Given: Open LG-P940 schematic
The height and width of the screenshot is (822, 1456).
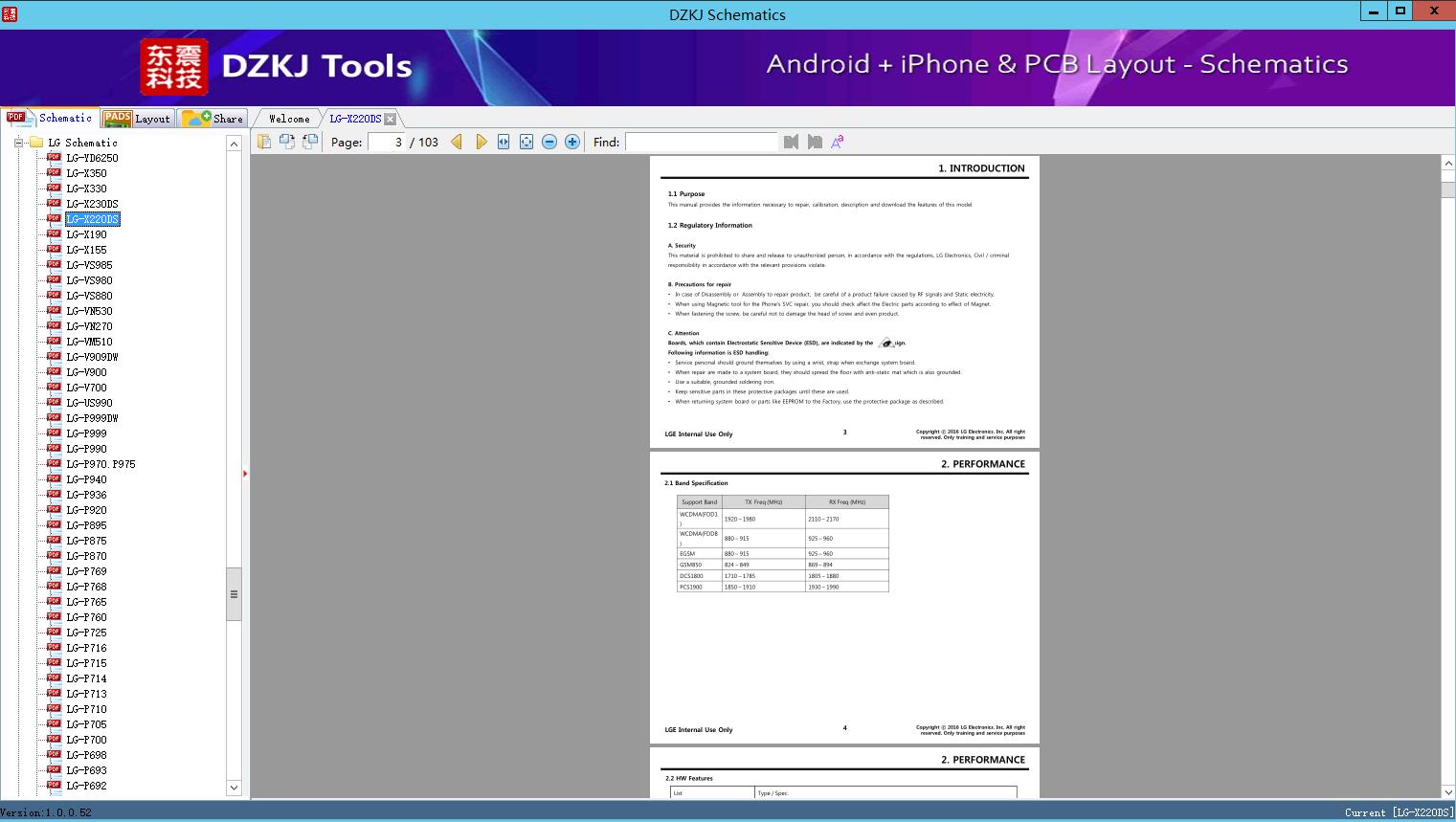Looking at the screenshot, I should [x=86, y=479].
